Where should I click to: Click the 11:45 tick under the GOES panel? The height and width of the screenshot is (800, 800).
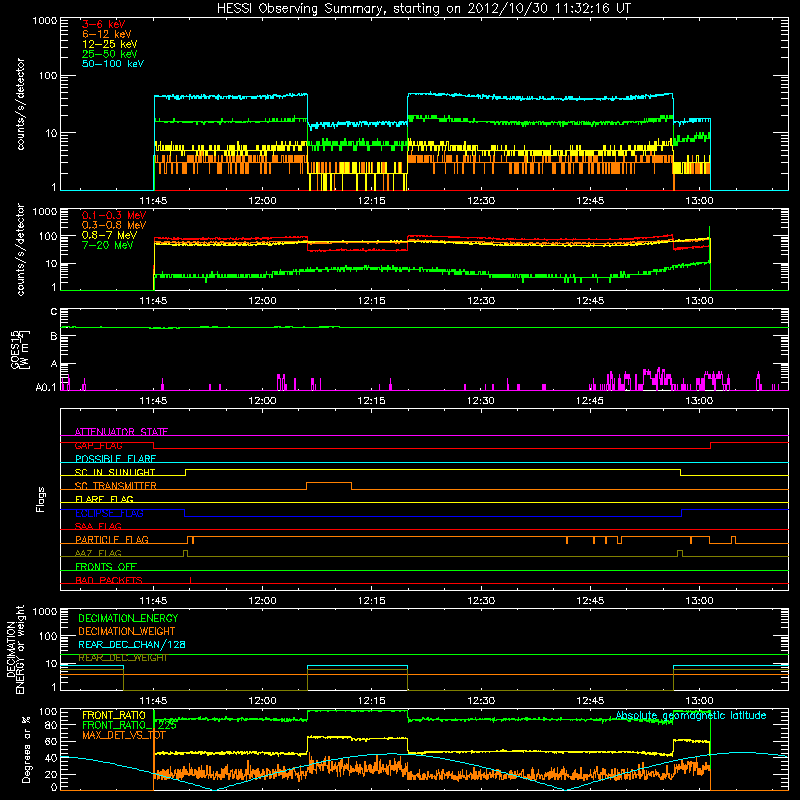point(154,401)
